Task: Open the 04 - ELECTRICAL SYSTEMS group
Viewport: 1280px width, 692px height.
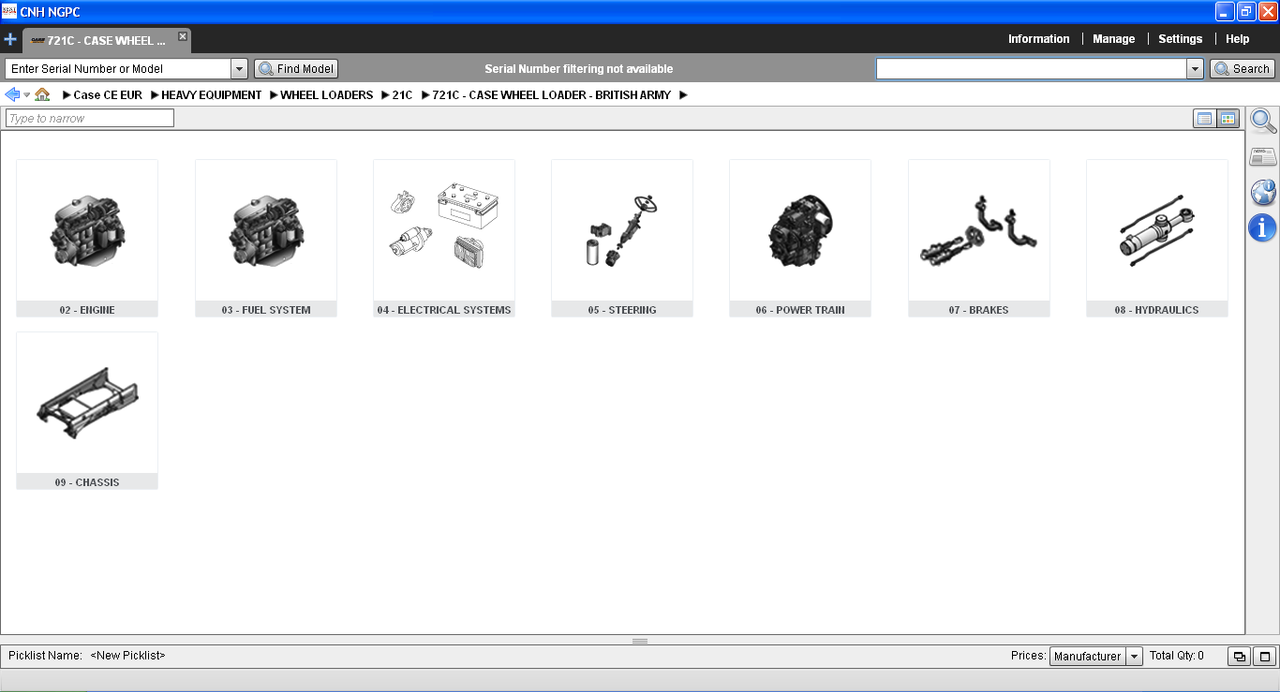Action: 444,238
